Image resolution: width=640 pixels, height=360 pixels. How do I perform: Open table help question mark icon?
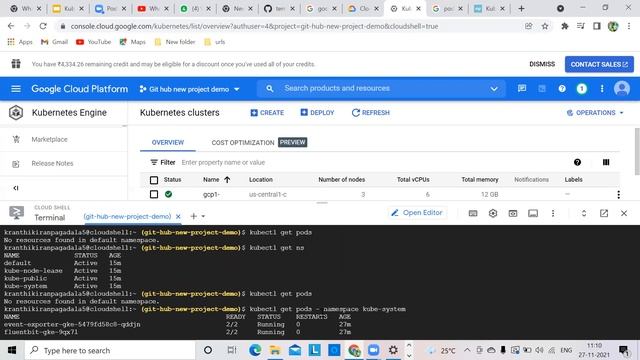[x=577, y=162]
